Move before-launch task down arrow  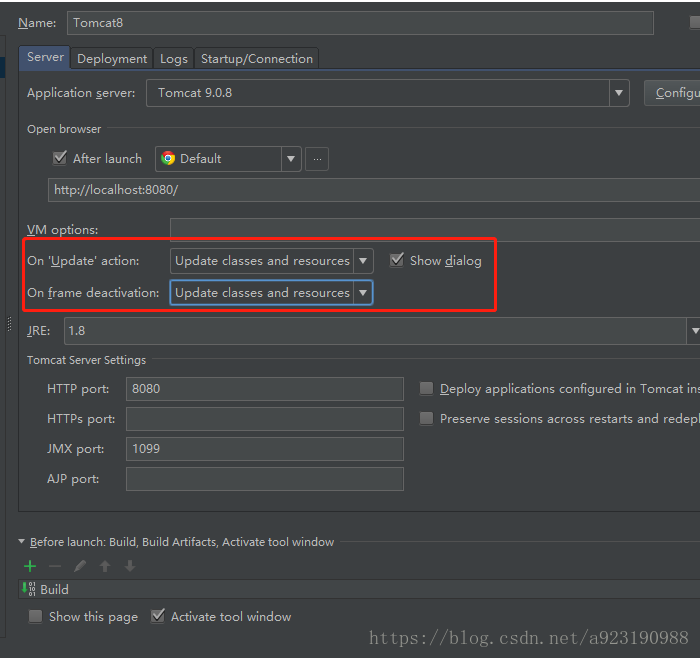point(130,566)
